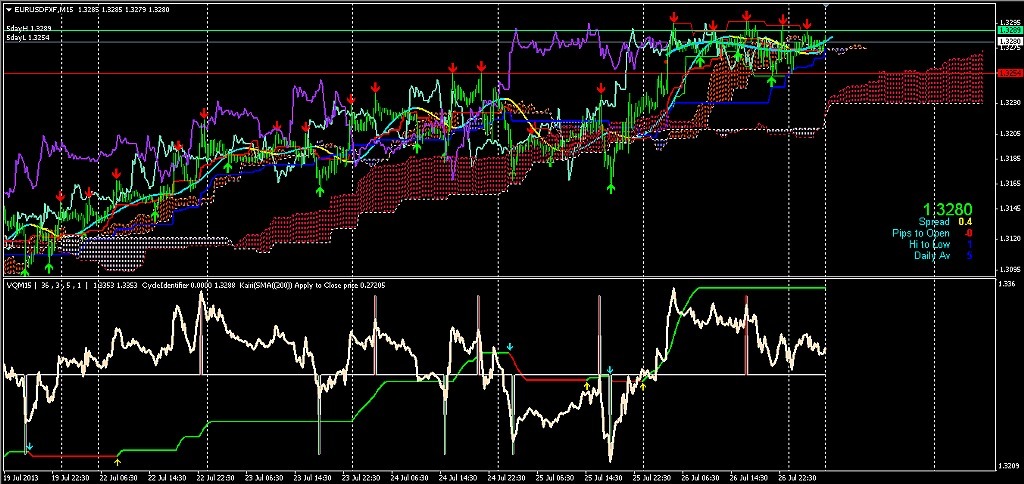This screenshot has height=484, width=1024.
Task: Click the green 1.3289 price tag on axis
Action: pos(1009,31)
